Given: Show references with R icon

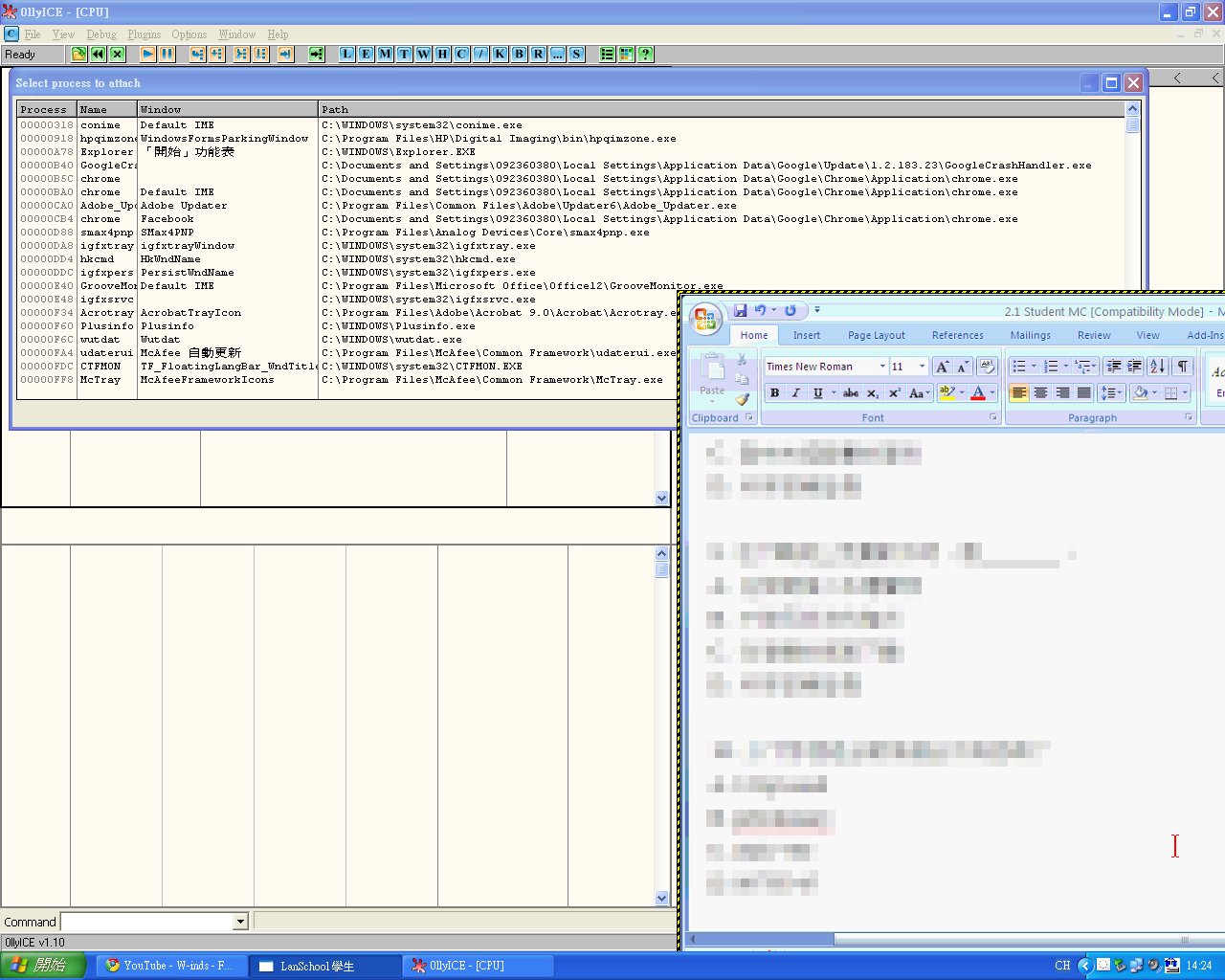Looking at the screenshot, I should (x=539, y=55).
